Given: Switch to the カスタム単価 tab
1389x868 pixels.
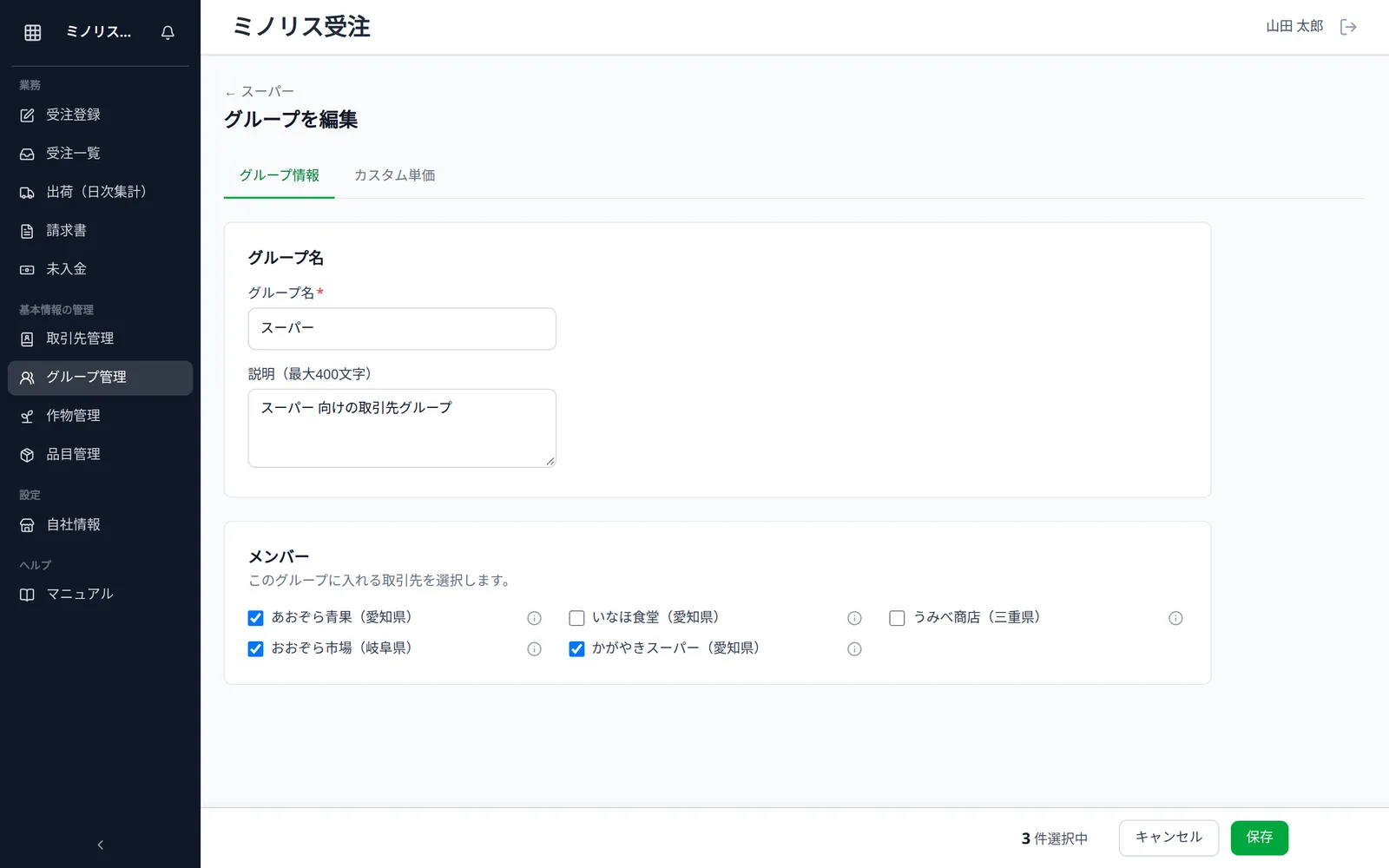Looking at the screenshot, I should coord(394,175).
